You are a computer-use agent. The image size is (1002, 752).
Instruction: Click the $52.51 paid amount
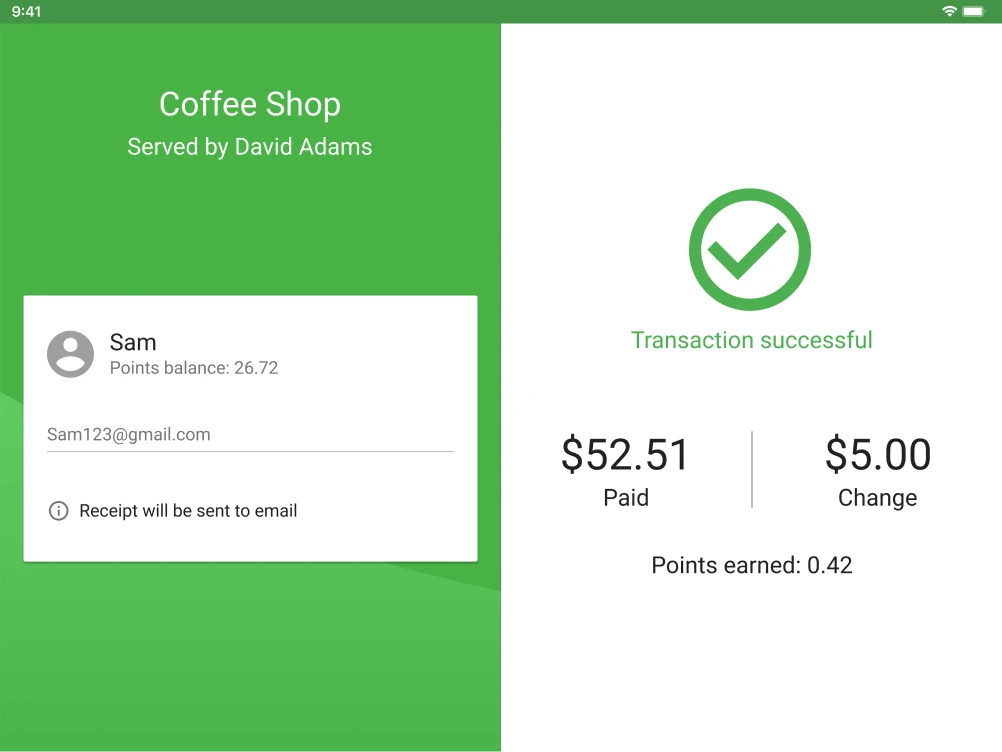[626, 455]
